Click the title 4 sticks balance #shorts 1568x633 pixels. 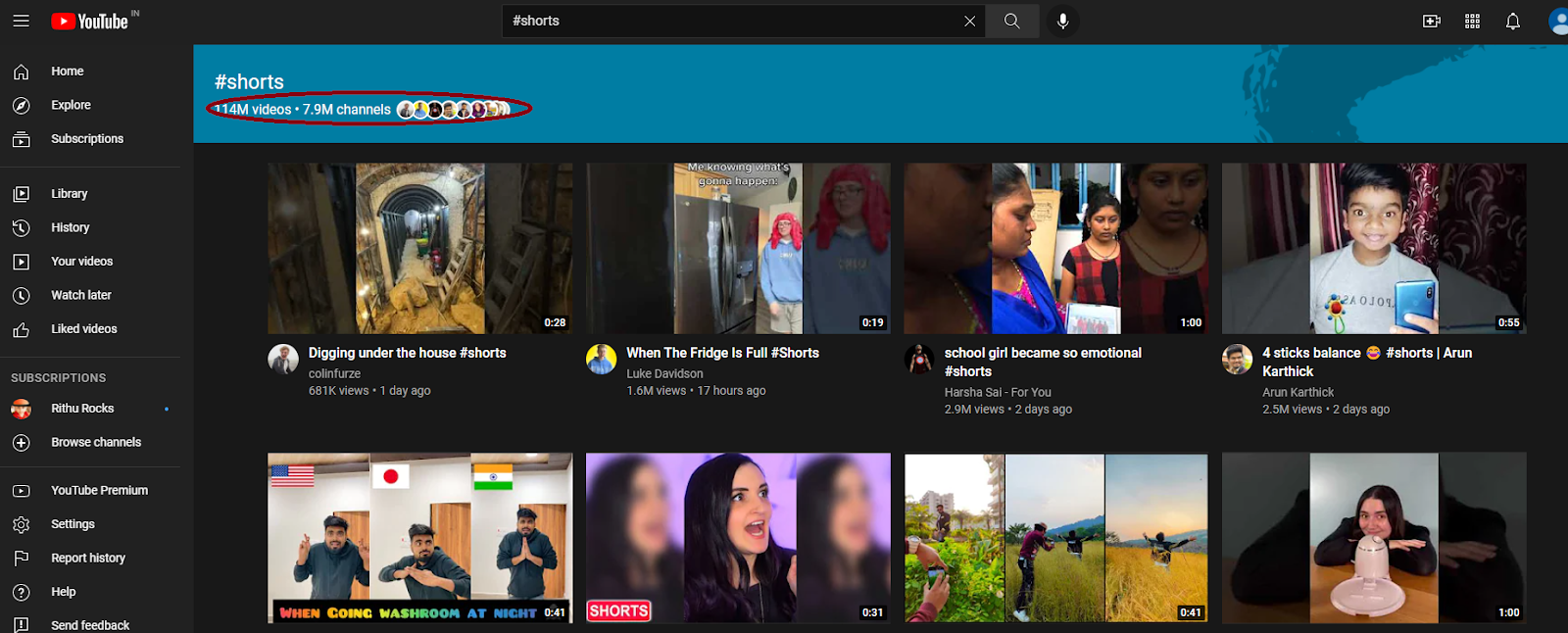[1367, 362]
